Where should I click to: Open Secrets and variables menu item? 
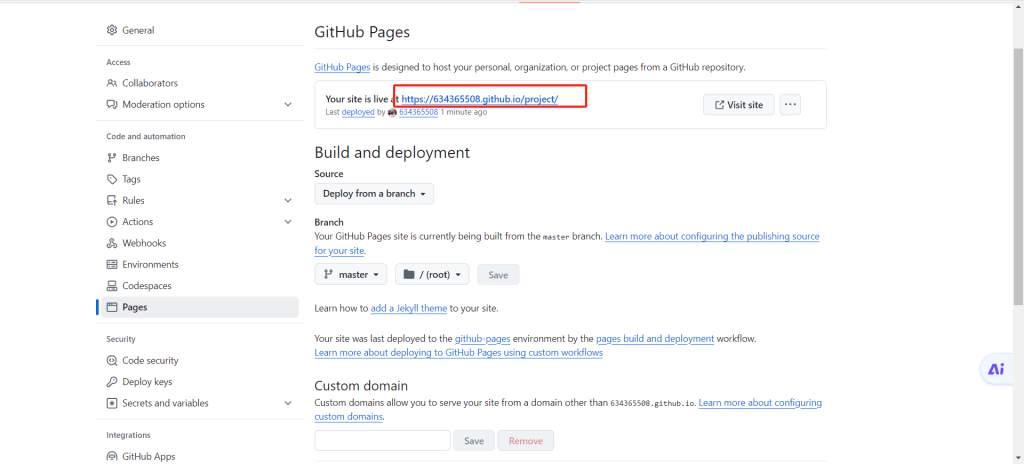click(x=165, y=403)
